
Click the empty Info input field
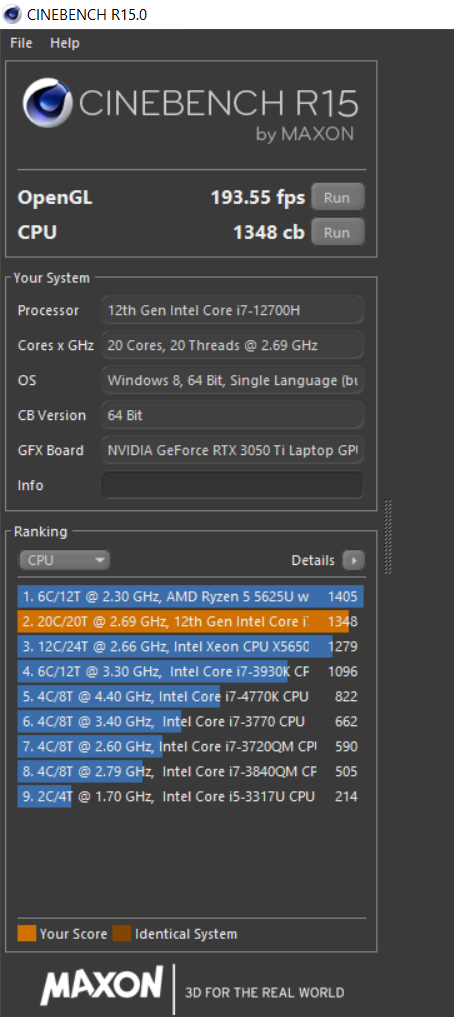pos(232,485)
